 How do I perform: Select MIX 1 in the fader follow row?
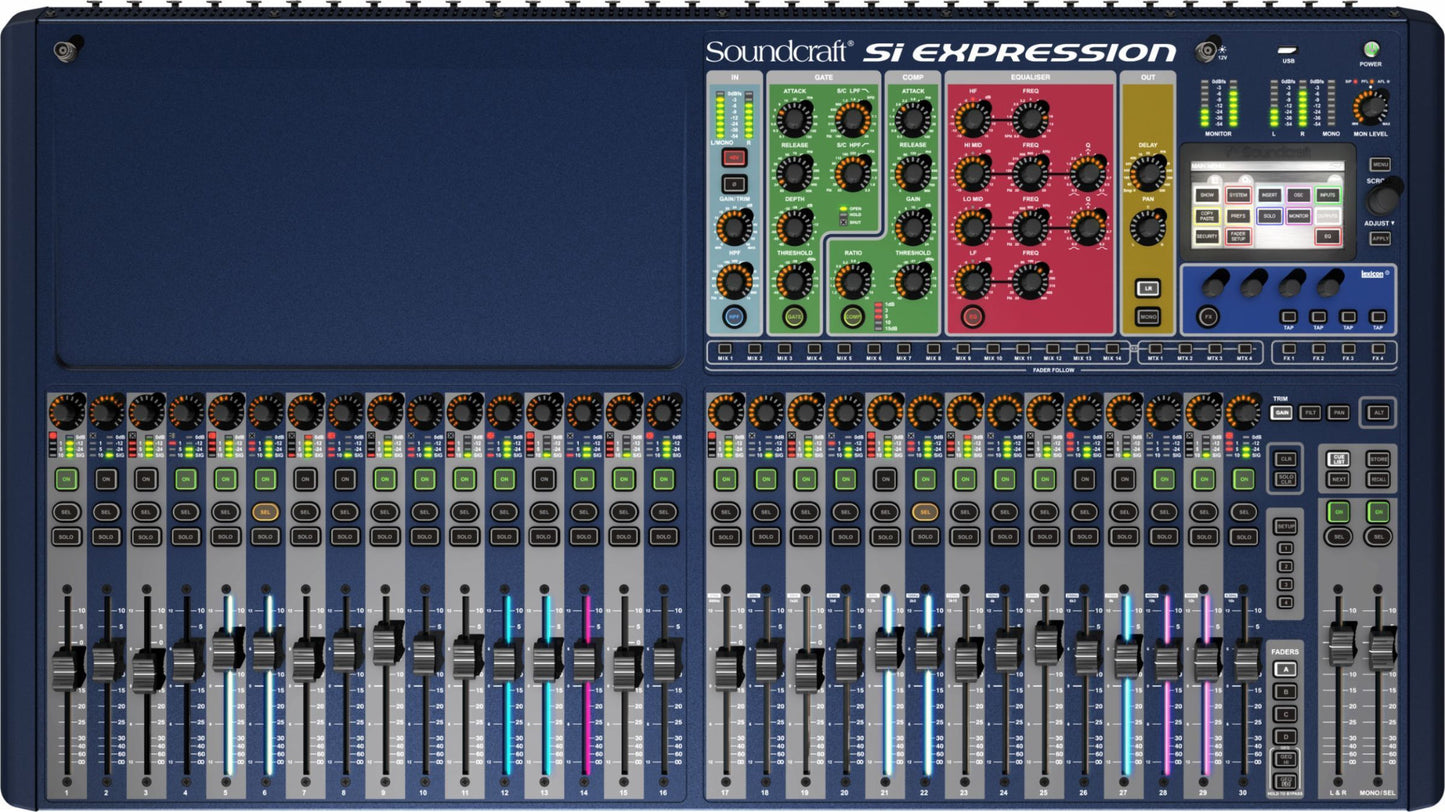[x=727, y=347]
